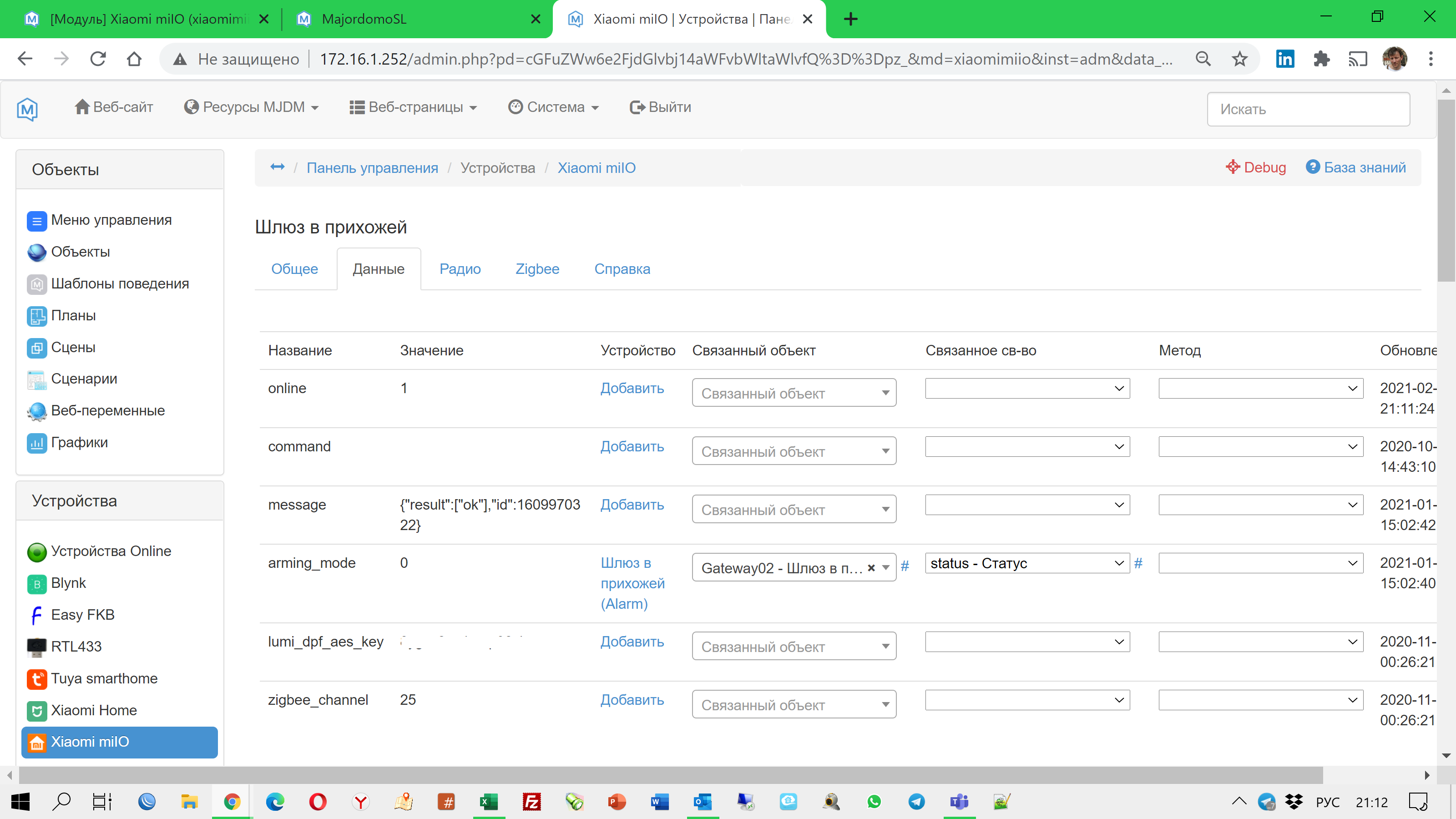Open the RTL433 device
1456x819 pixels.
click(76, 646)
